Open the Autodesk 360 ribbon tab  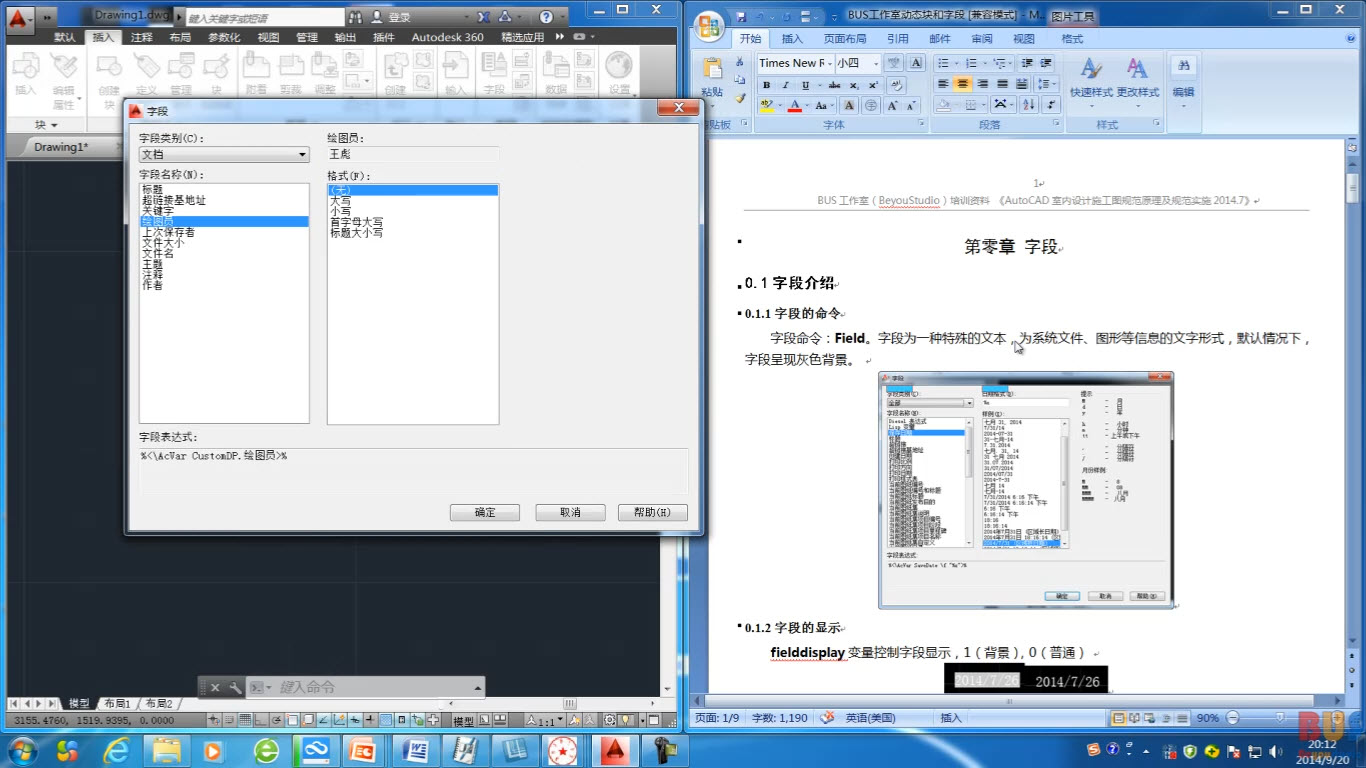[x=447, y=37]
